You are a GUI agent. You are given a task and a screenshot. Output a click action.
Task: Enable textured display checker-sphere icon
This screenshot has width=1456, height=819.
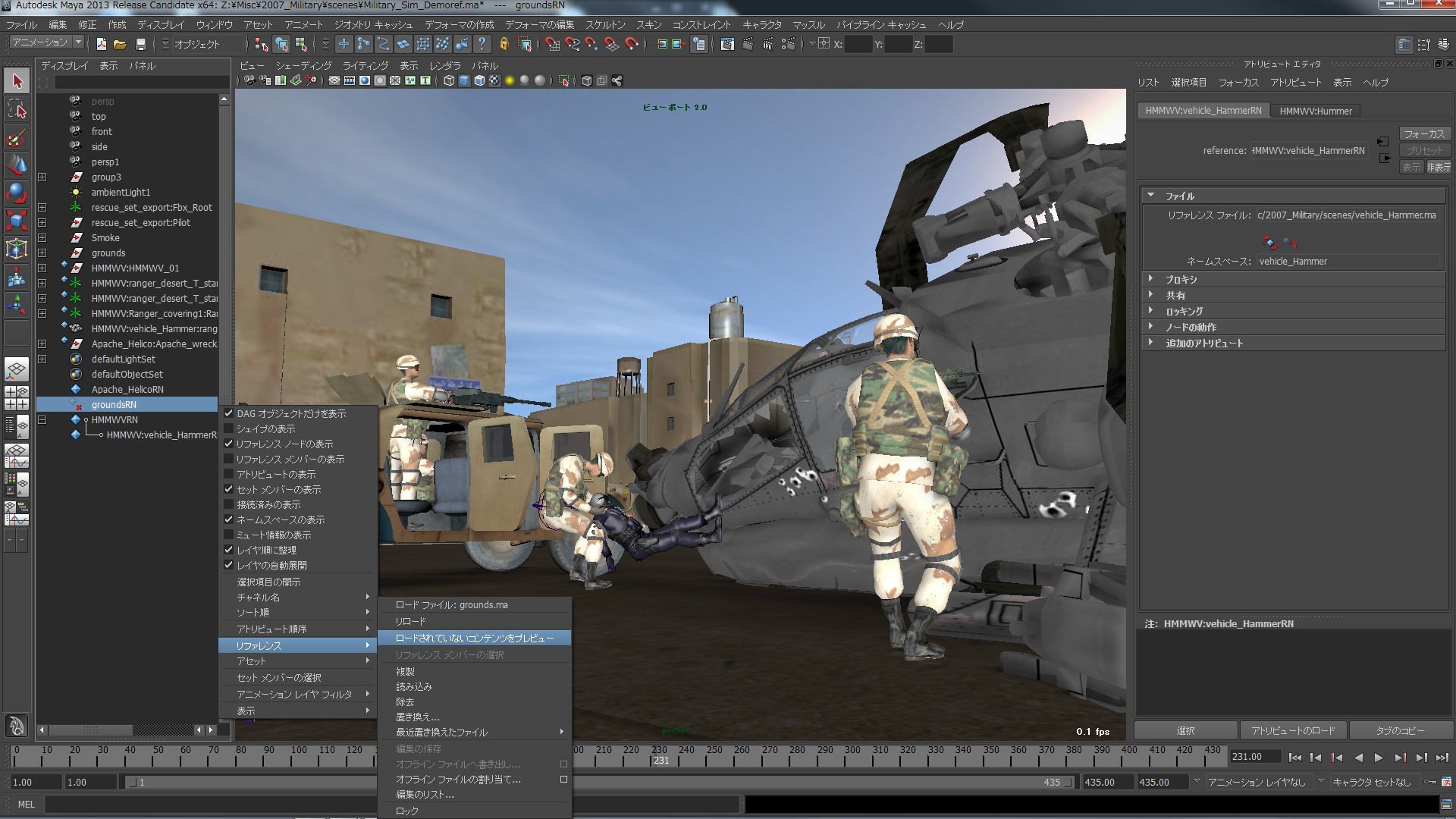tap(494, 80)
